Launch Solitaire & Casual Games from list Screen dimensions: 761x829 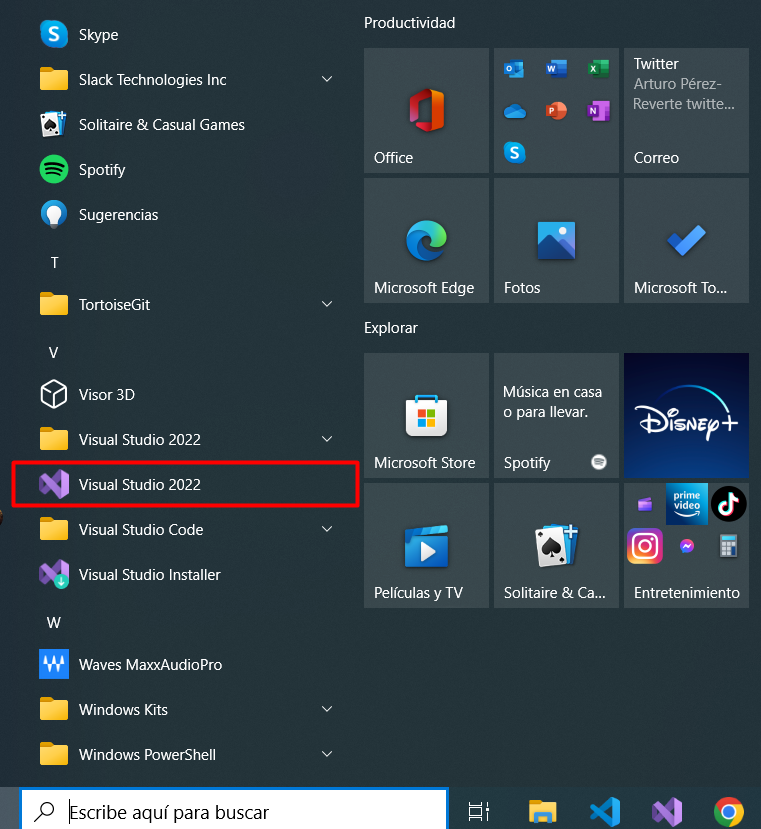coord(161,125)
